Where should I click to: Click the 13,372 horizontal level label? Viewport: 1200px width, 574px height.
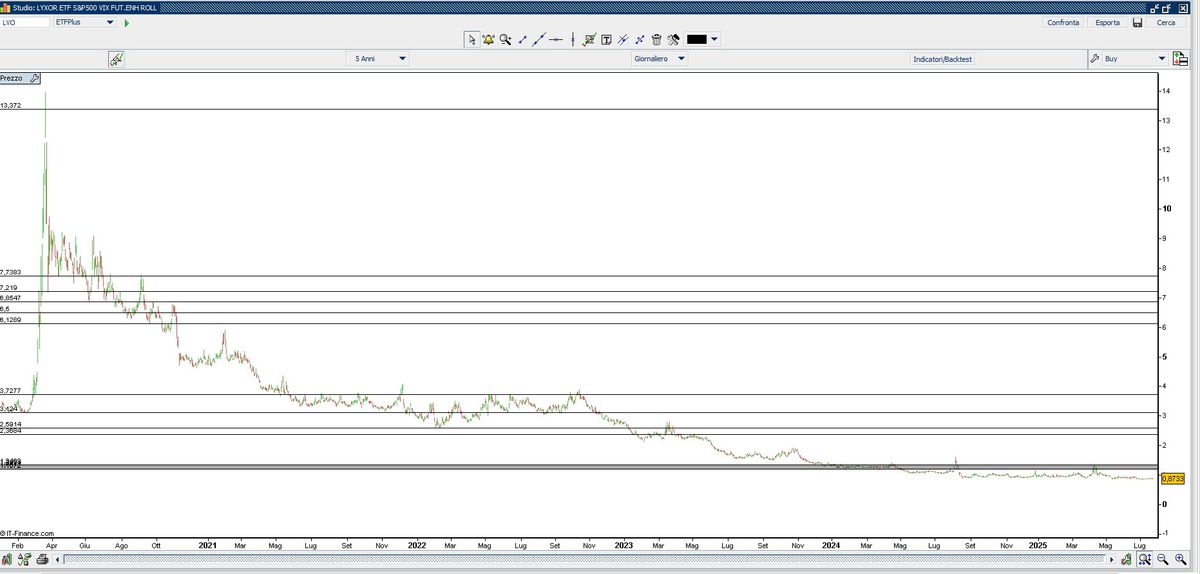tap(11, 105)
